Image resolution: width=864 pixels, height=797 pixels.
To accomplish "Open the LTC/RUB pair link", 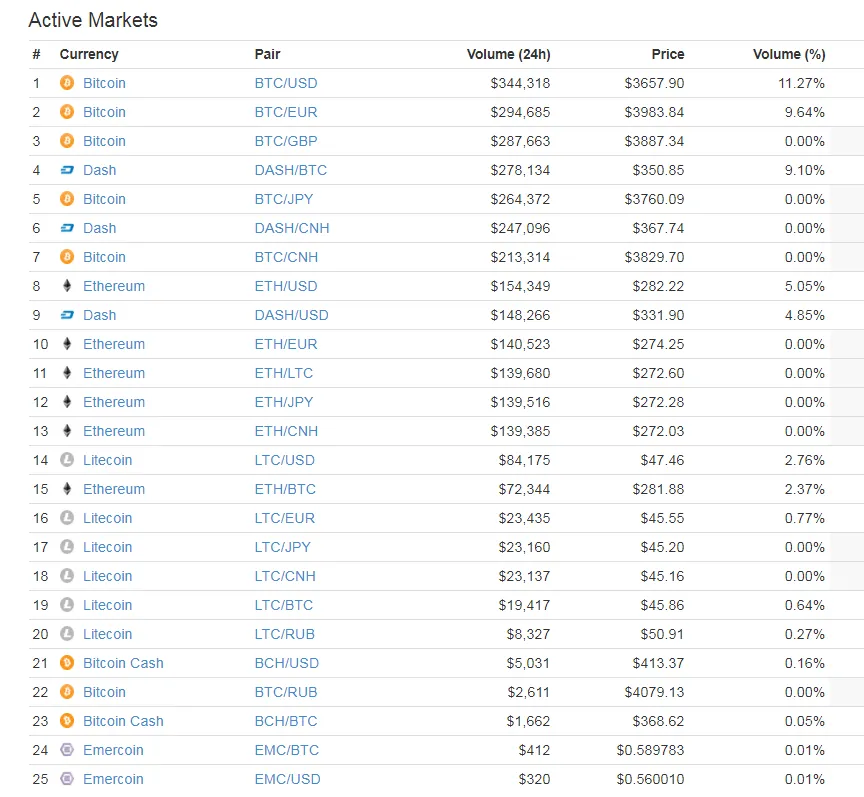I will (284, 634).
